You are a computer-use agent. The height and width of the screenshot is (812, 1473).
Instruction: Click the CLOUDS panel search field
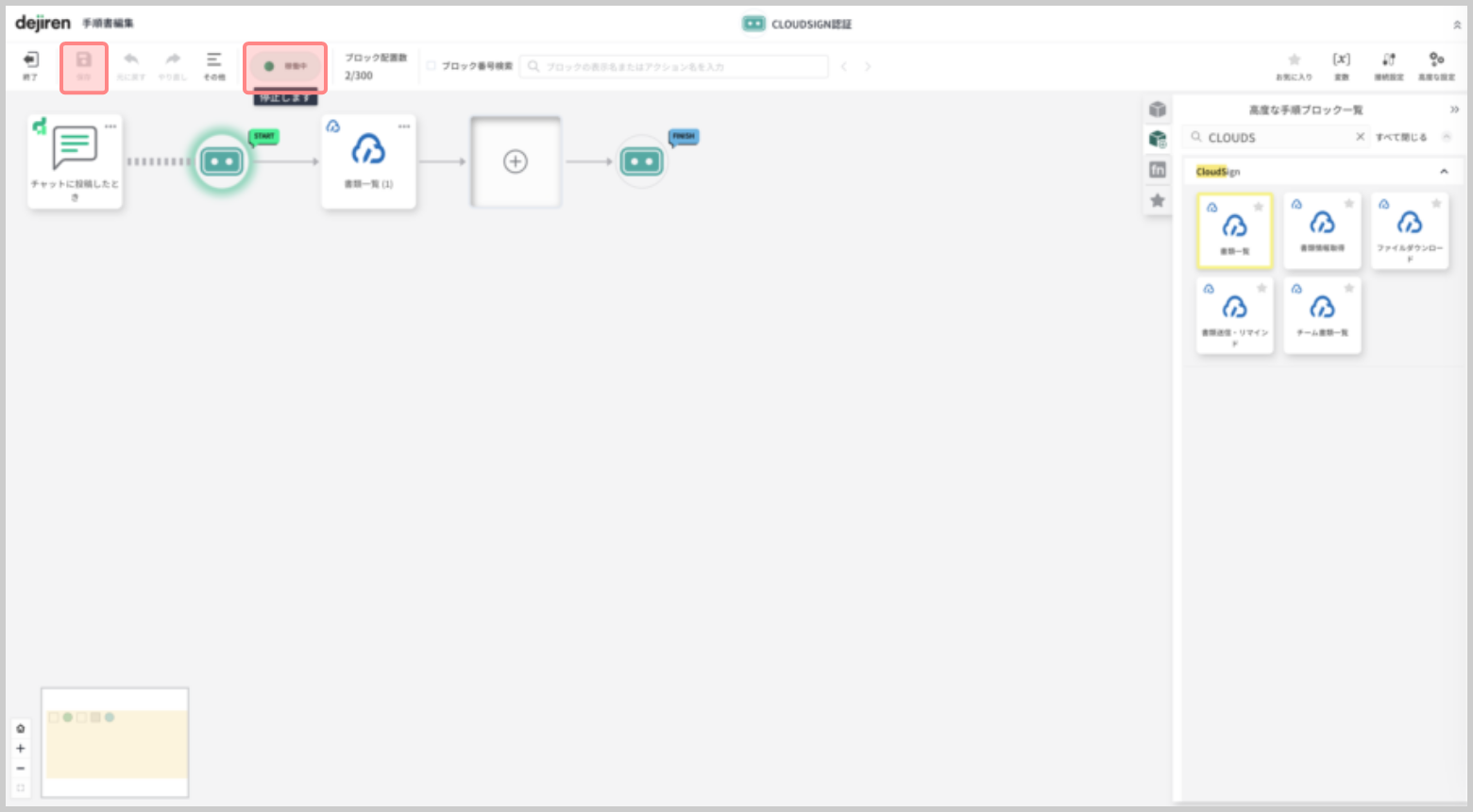[1276, 137]
